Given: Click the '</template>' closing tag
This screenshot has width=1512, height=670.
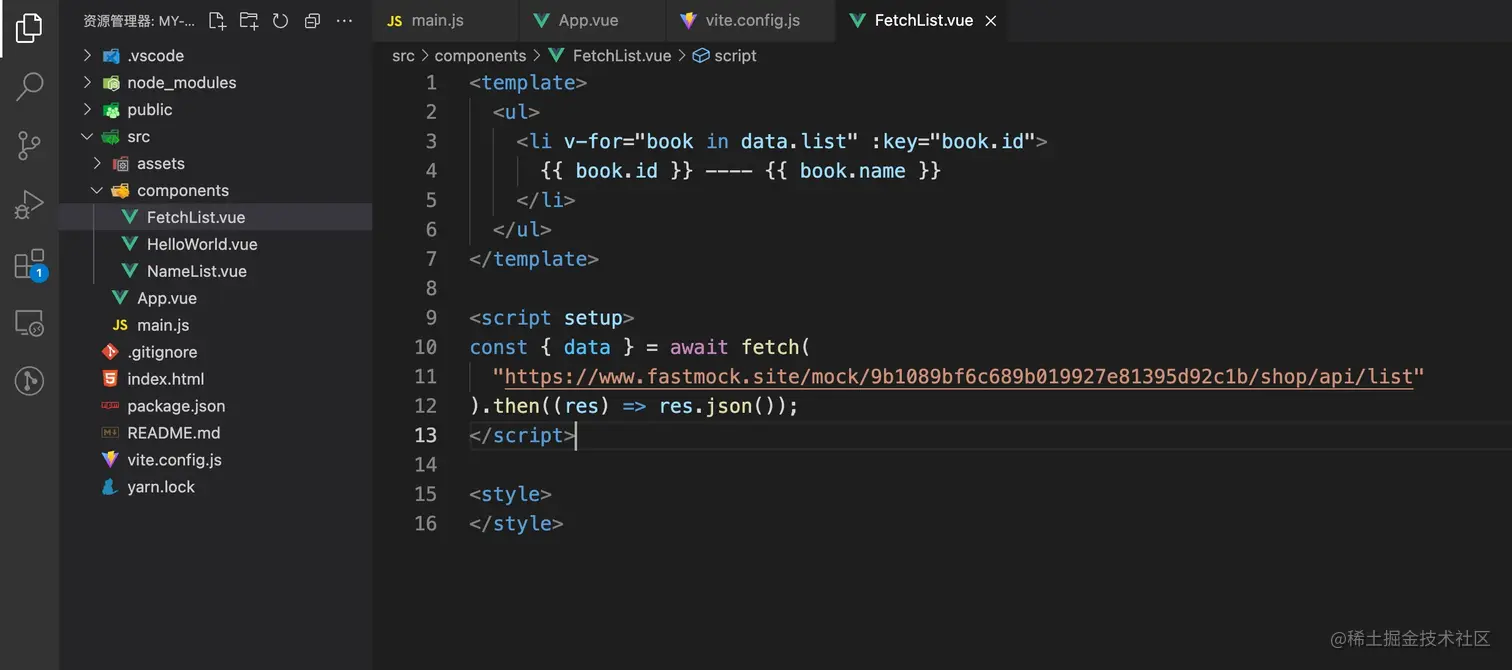Looking at the screenshot, I should (x=534, y=259).
